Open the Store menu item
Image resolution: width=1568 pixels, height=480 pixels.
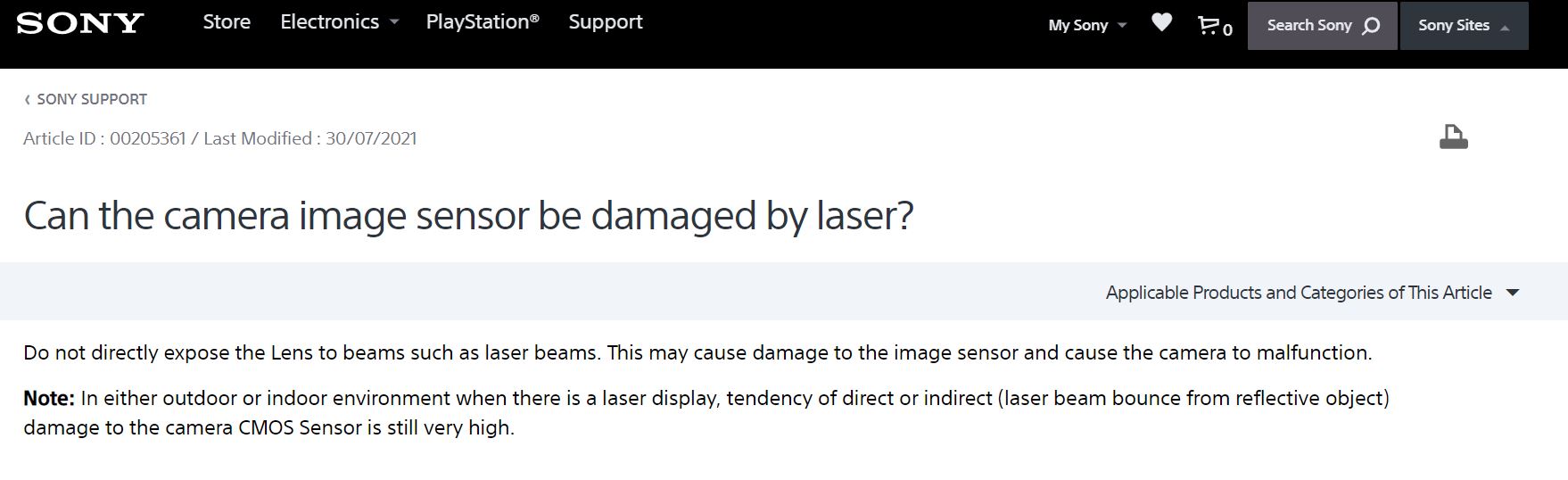coord(227,22)
